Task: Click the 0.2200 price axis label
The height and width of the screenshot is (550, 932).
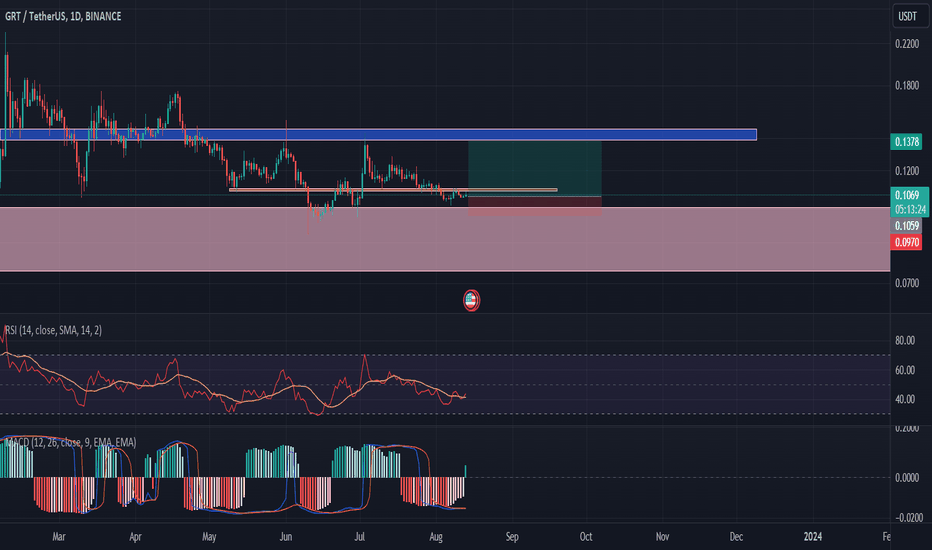Action: click(907, 44)
